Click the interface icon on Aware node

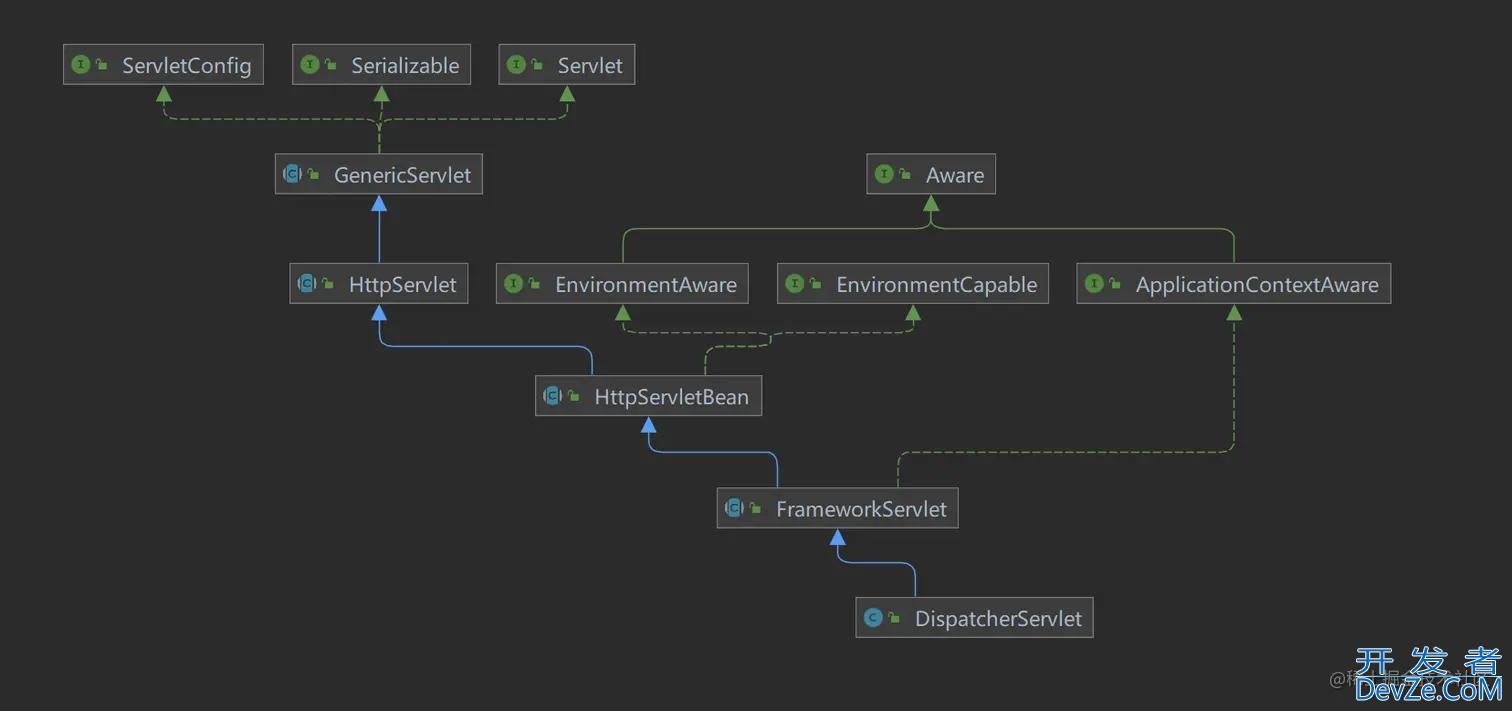[x=884, y=174]
